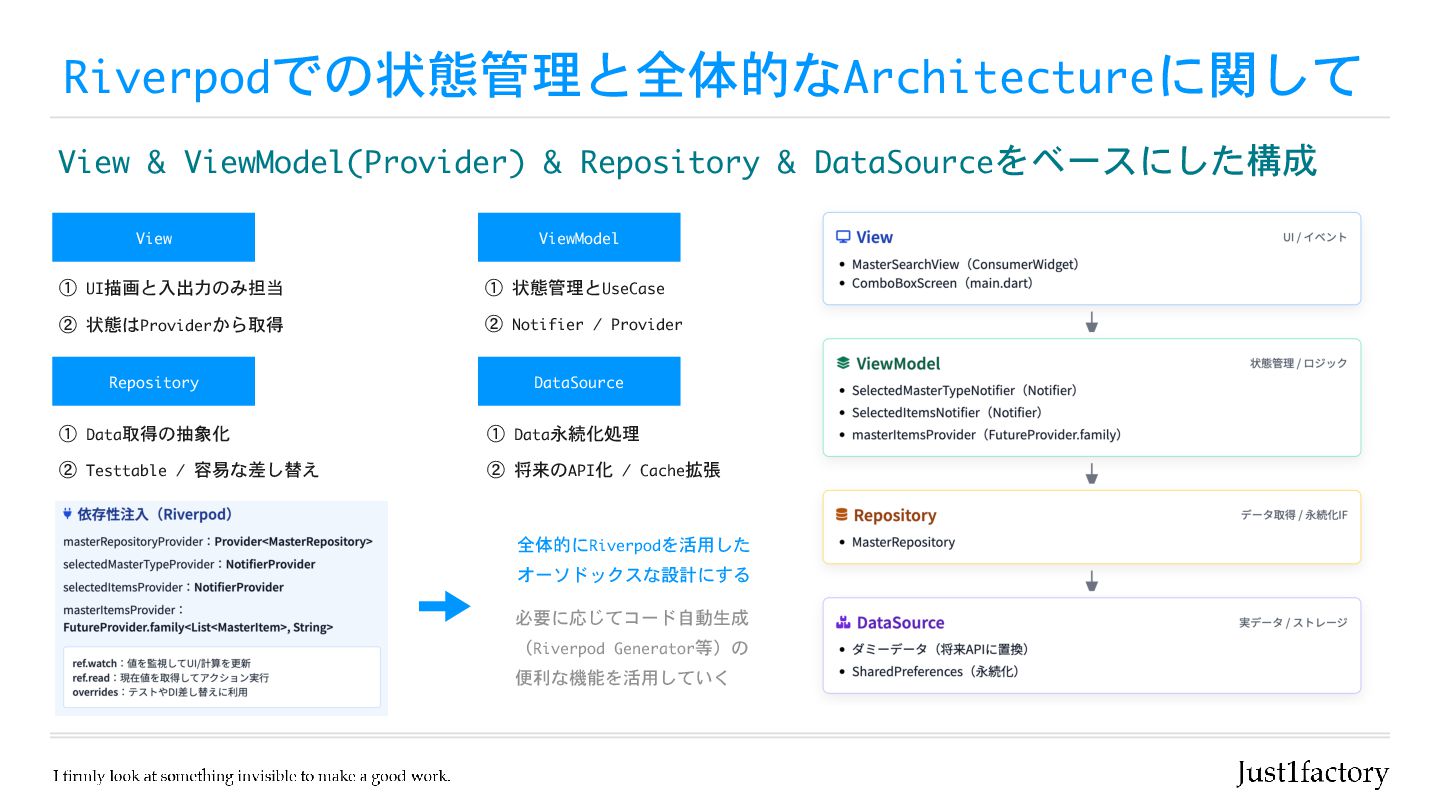Click the text 状態はProviderから取得

pyautogui.click(x=184, y=324)
